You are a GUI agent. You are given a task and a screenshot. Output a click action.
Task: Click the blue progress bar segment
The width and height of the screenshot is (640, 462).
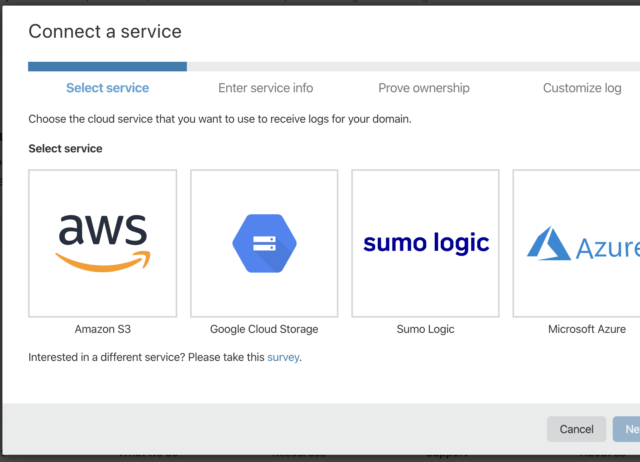[107, 67]
